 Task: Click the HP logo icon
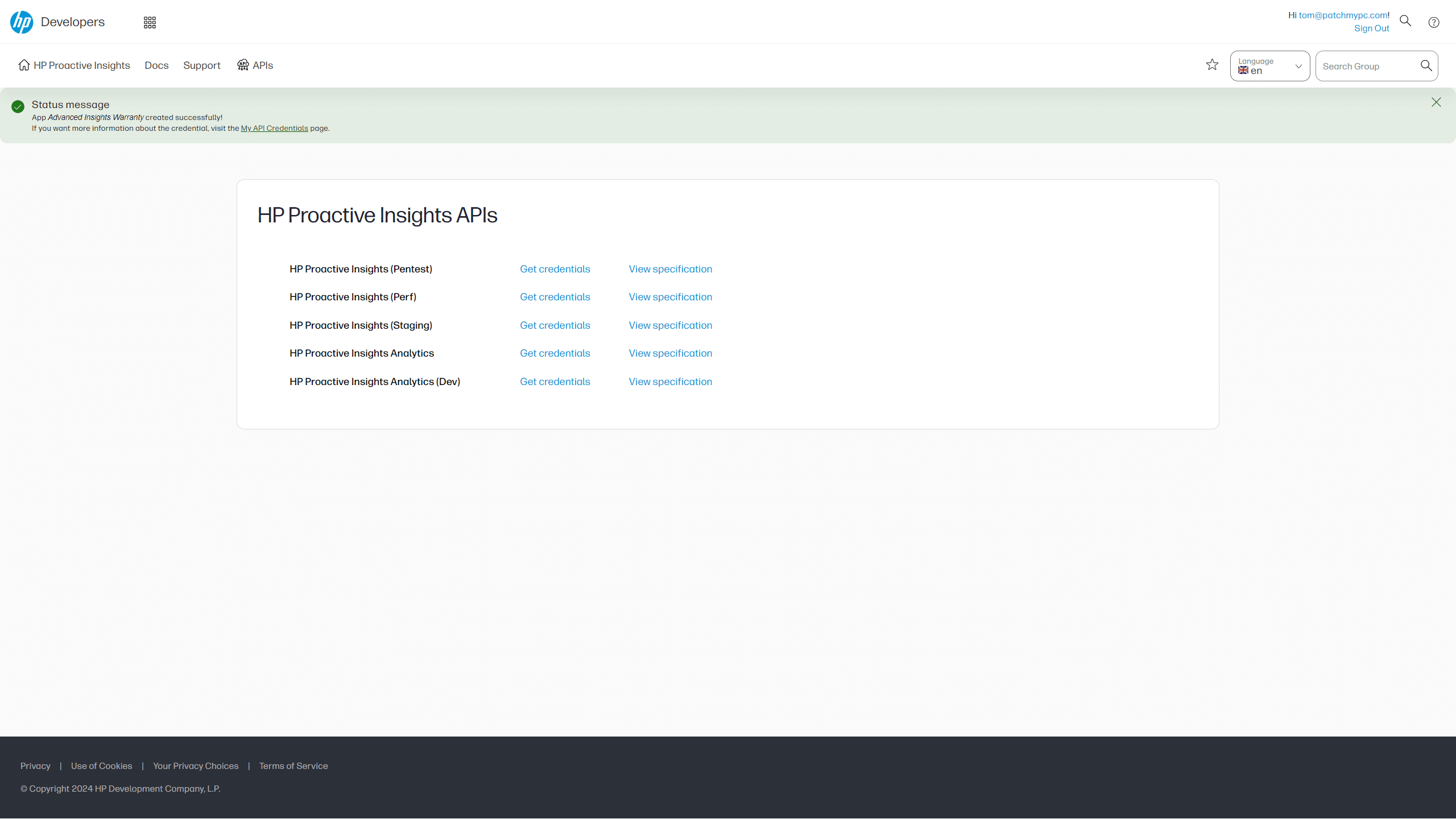point(22,22)
